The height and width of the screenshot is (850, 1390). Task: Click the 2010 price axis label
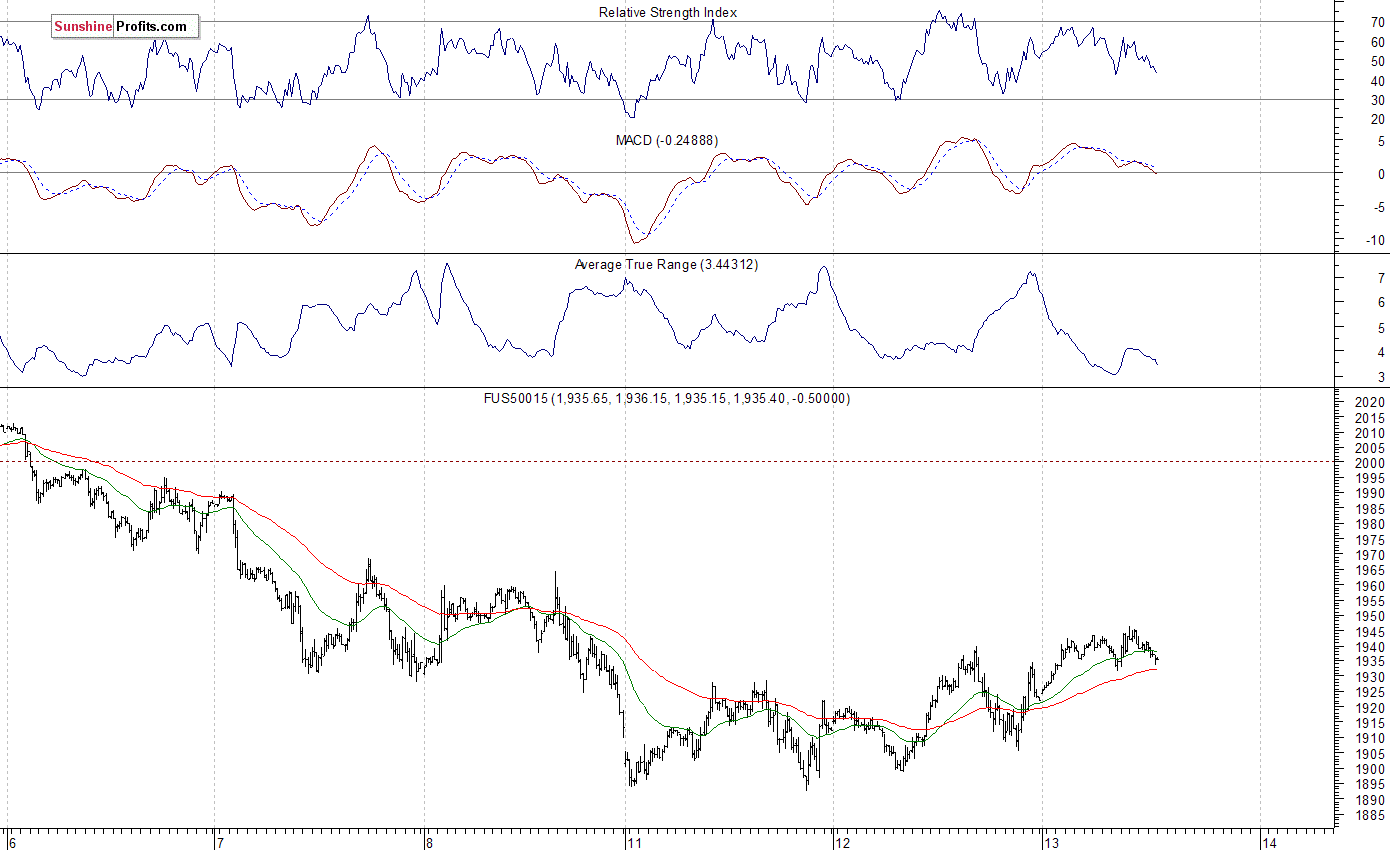coord(1369,433)
